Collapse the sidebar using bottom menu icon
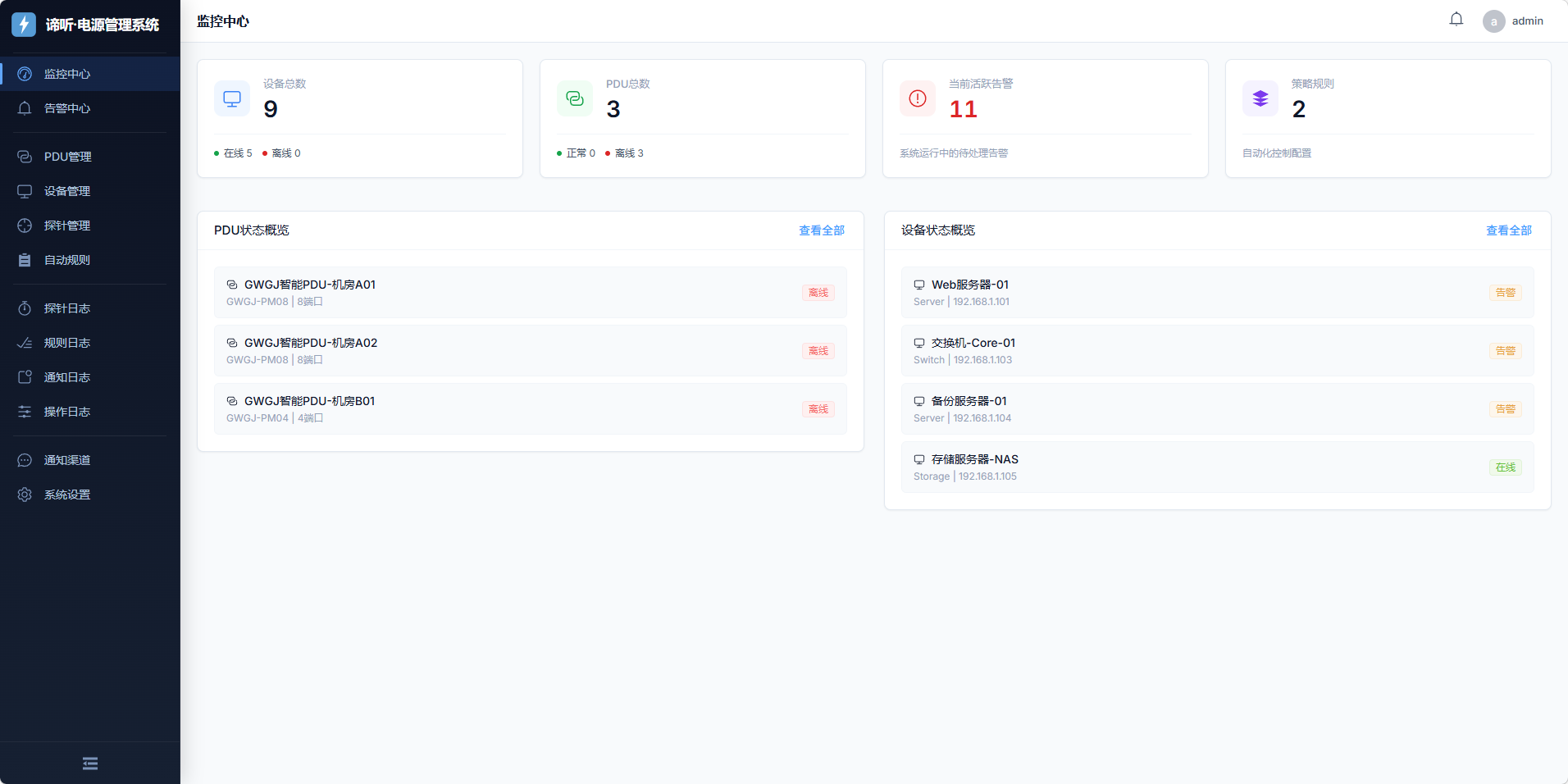Image resolution: width=1568 pixels, height=784 pixels. (x=90, y=763)
